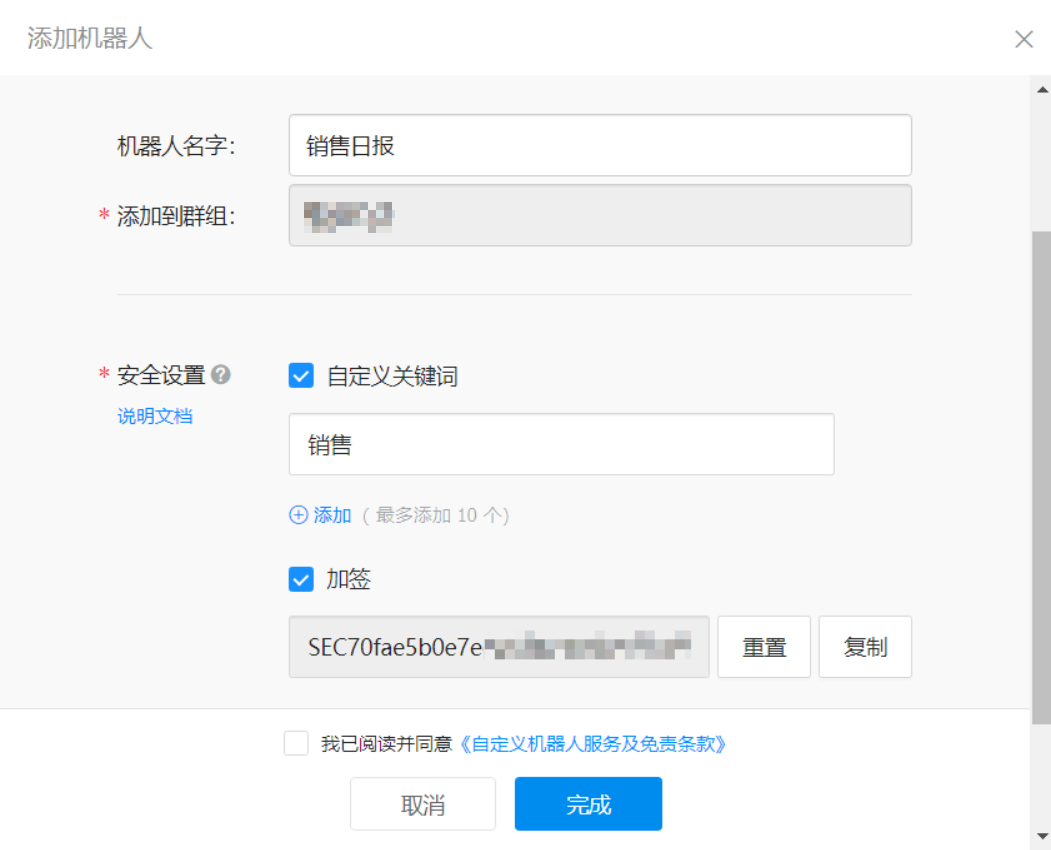Open 自定义机器人服务及免责条款 link
1051x850 pixels.
click(x=593, y=744)
